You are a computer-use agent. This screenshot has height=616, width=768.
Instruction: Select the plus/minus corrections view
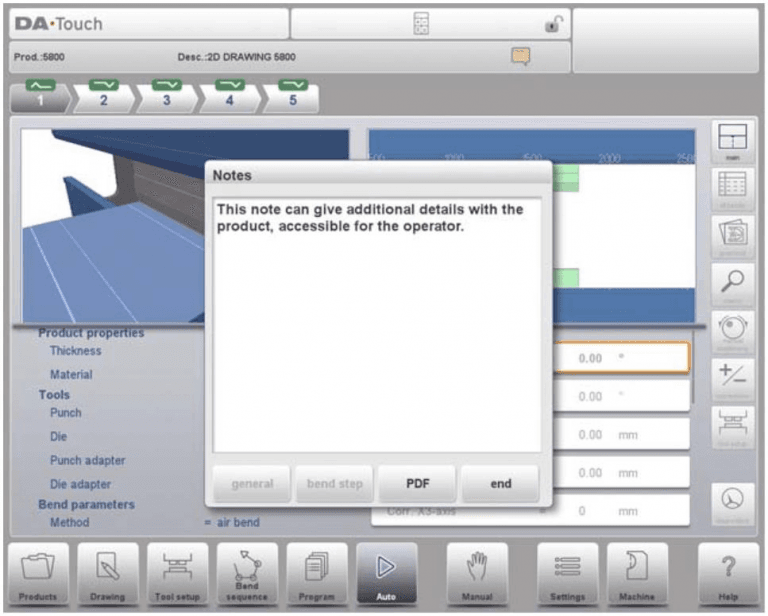(732, 379)
